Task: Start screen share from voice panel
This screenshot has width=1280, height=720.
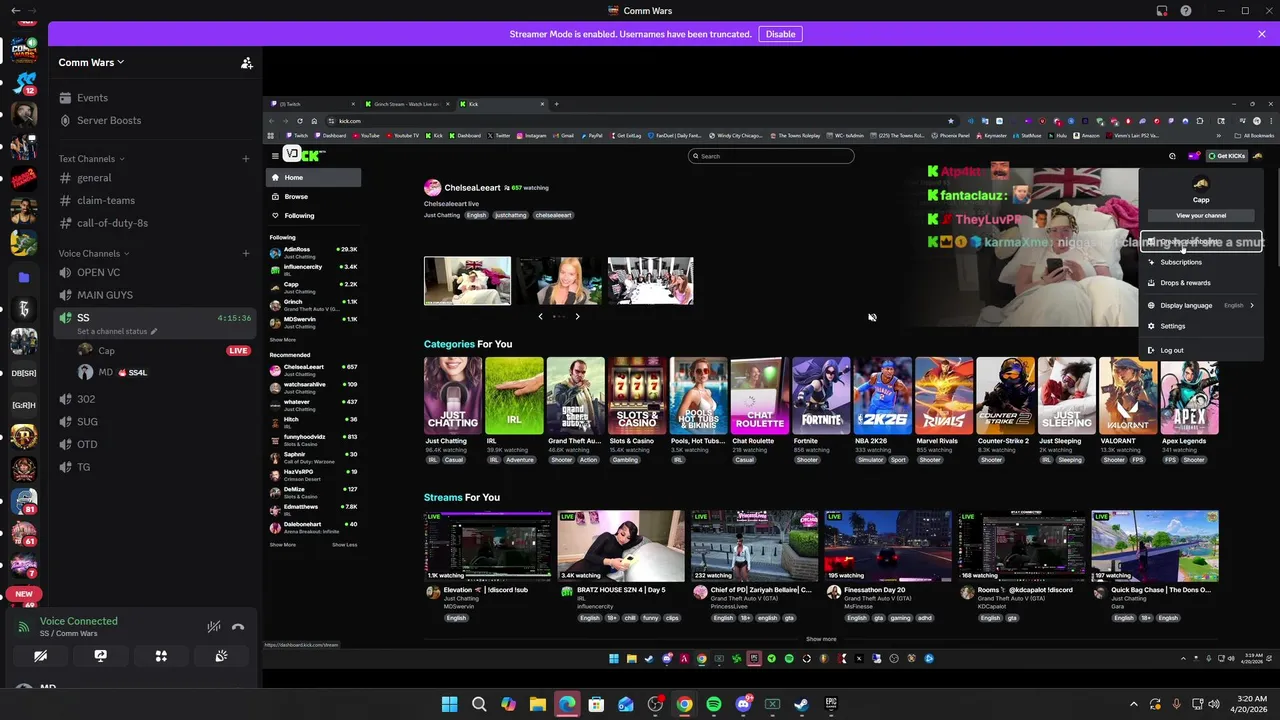Action: tap(100, 656)
